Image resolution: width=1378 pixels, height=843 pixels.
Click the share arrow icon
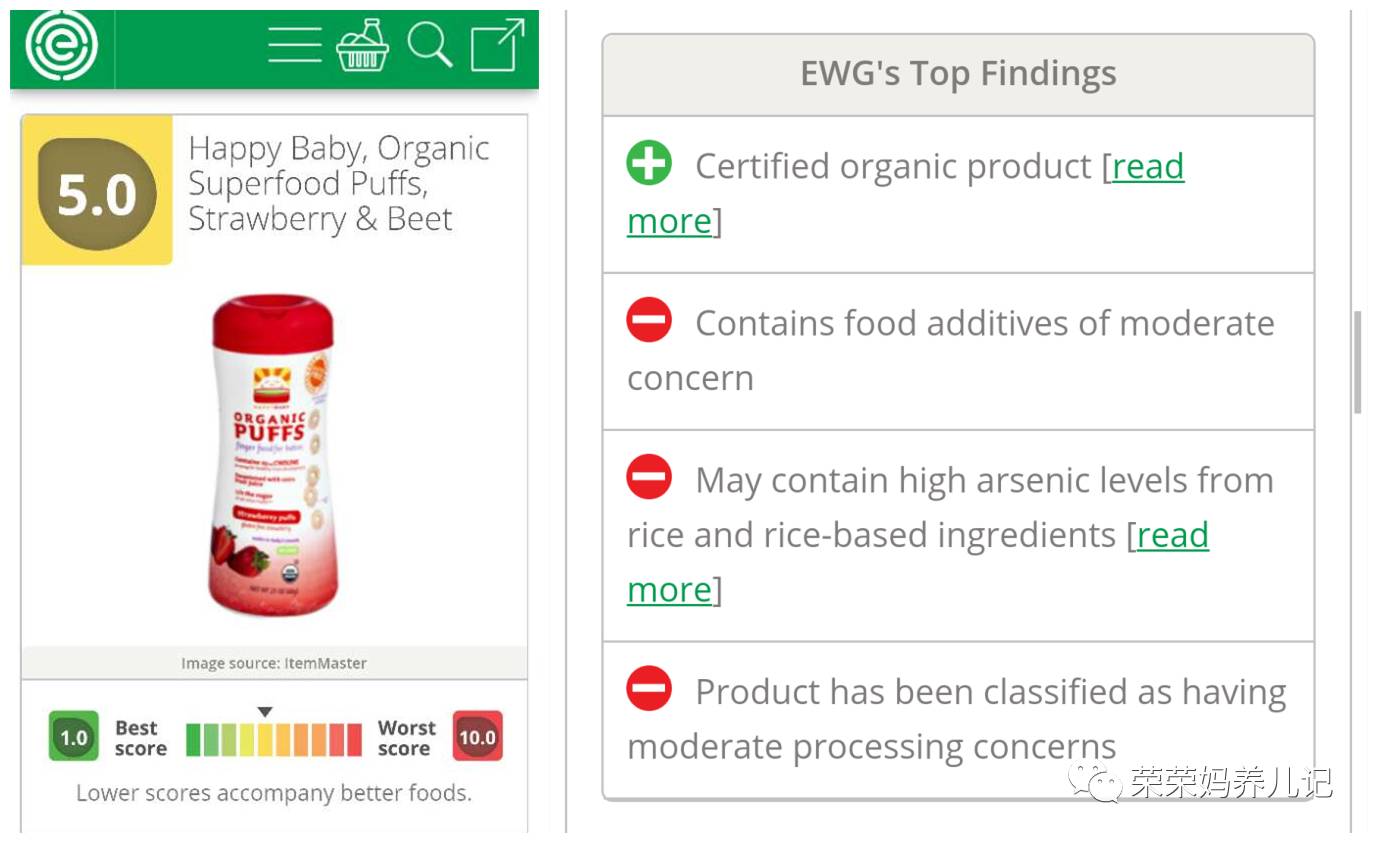[x=497, y=45]
